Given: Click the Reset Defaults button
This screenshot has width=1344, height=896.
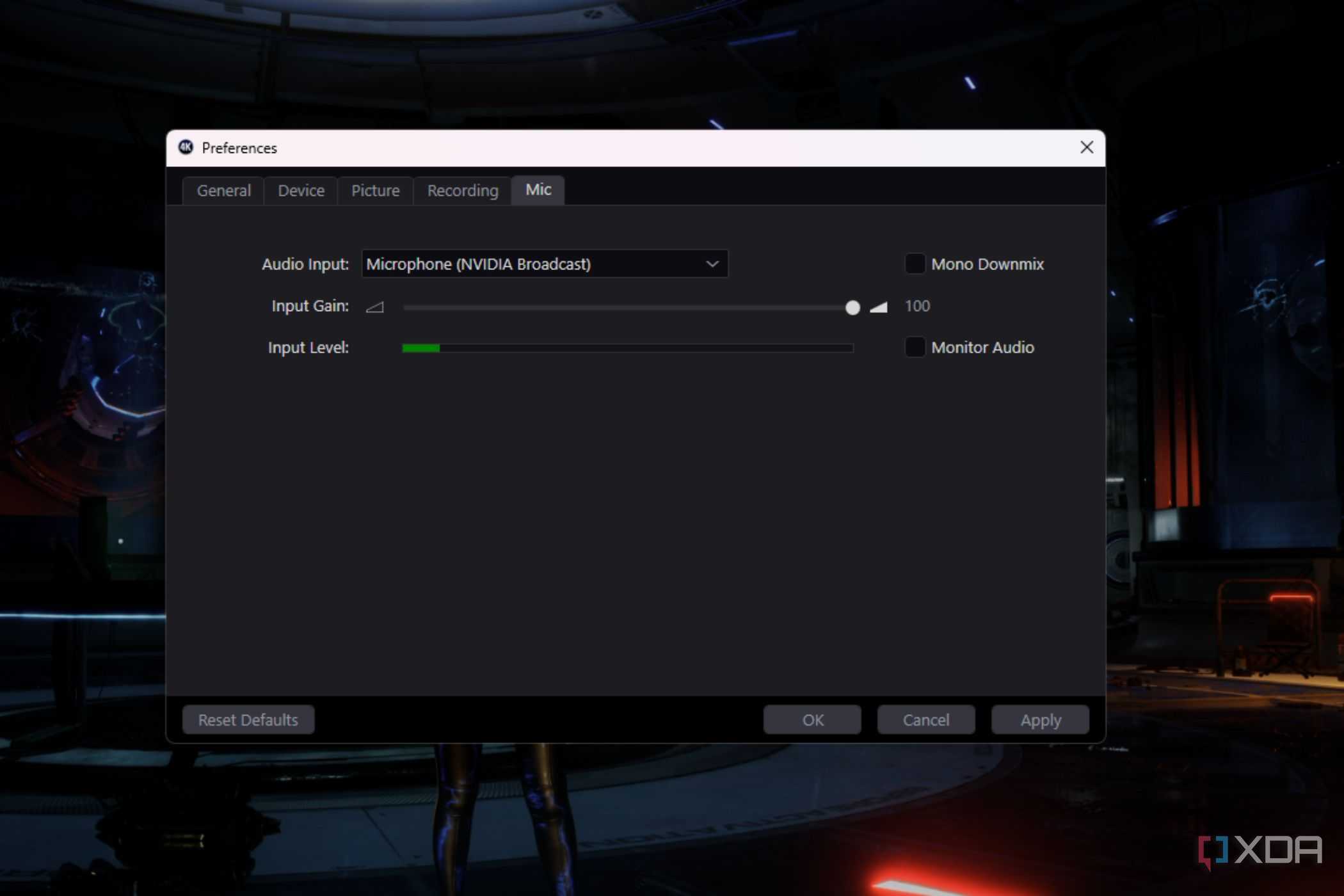Looking at the screenshot, I should click(x=248, y=720).
